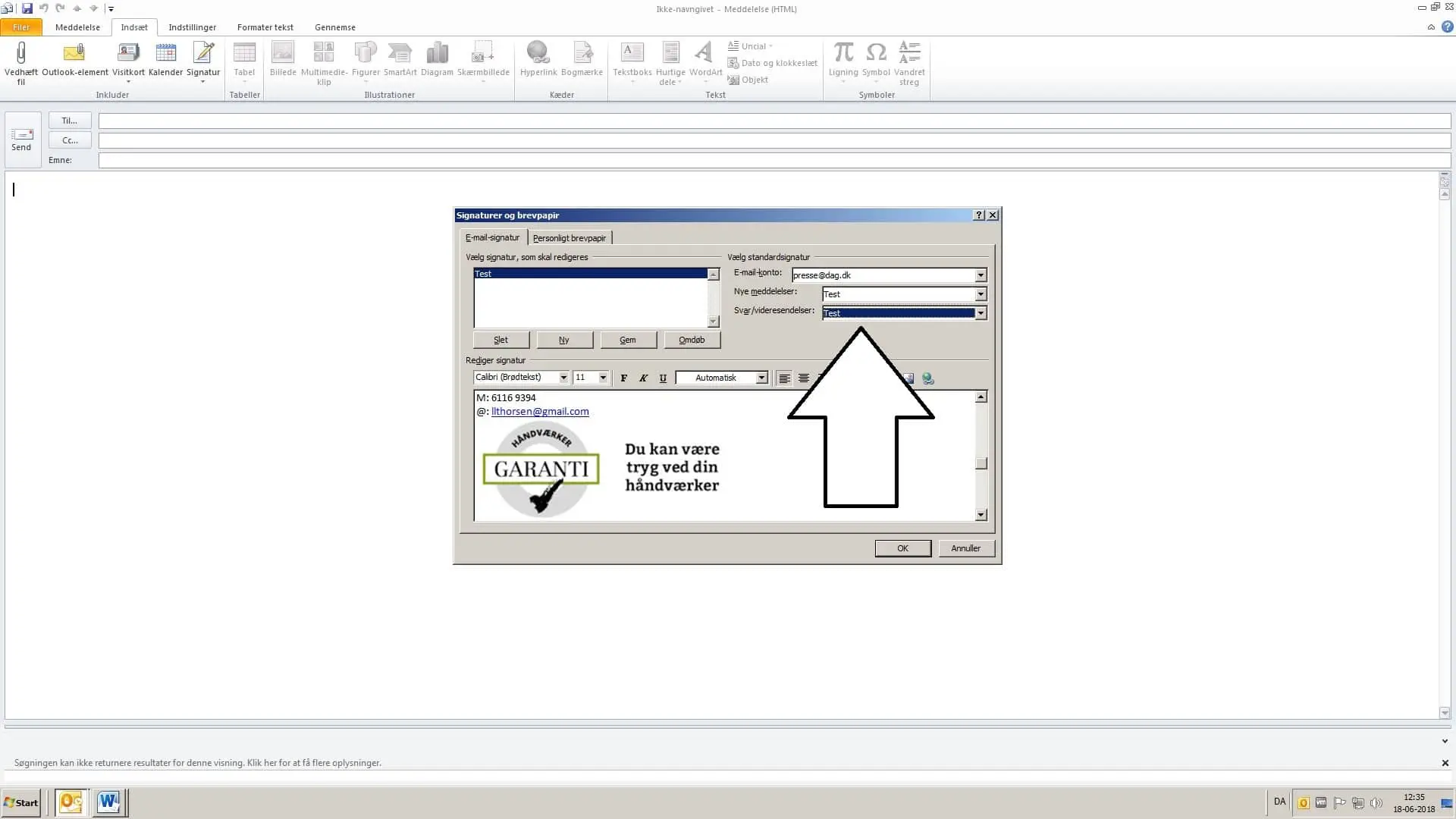Switch to Personligt brevpapir tab

tap(569, 238)
